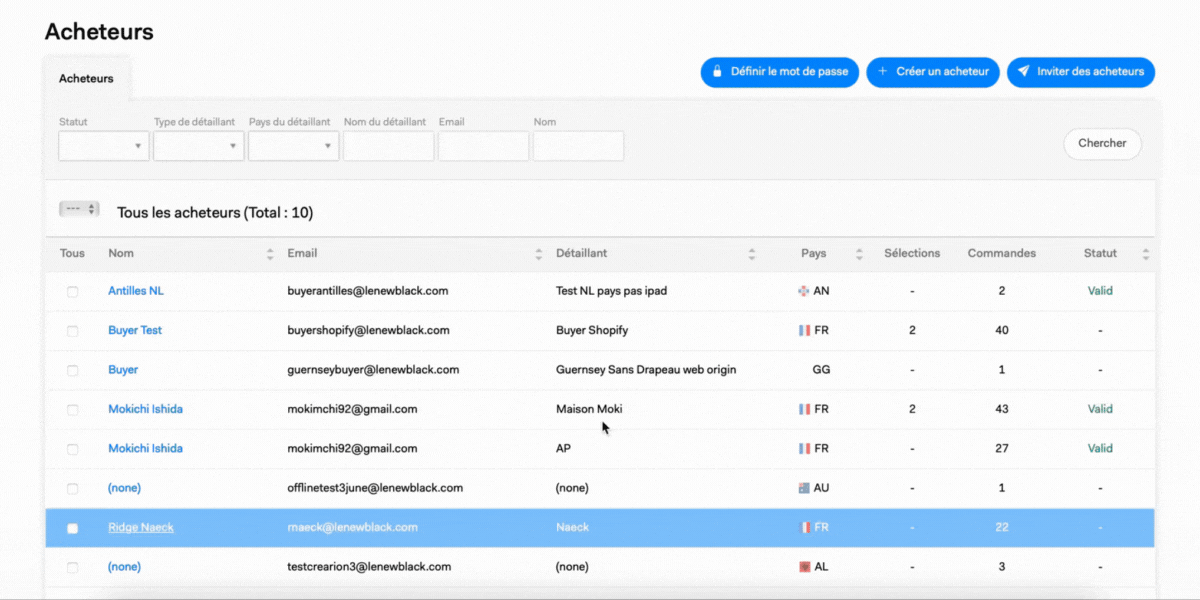Viewport: 1200px width, 600px height.
Task: Click the order count 43
Action: point(1002,409)
